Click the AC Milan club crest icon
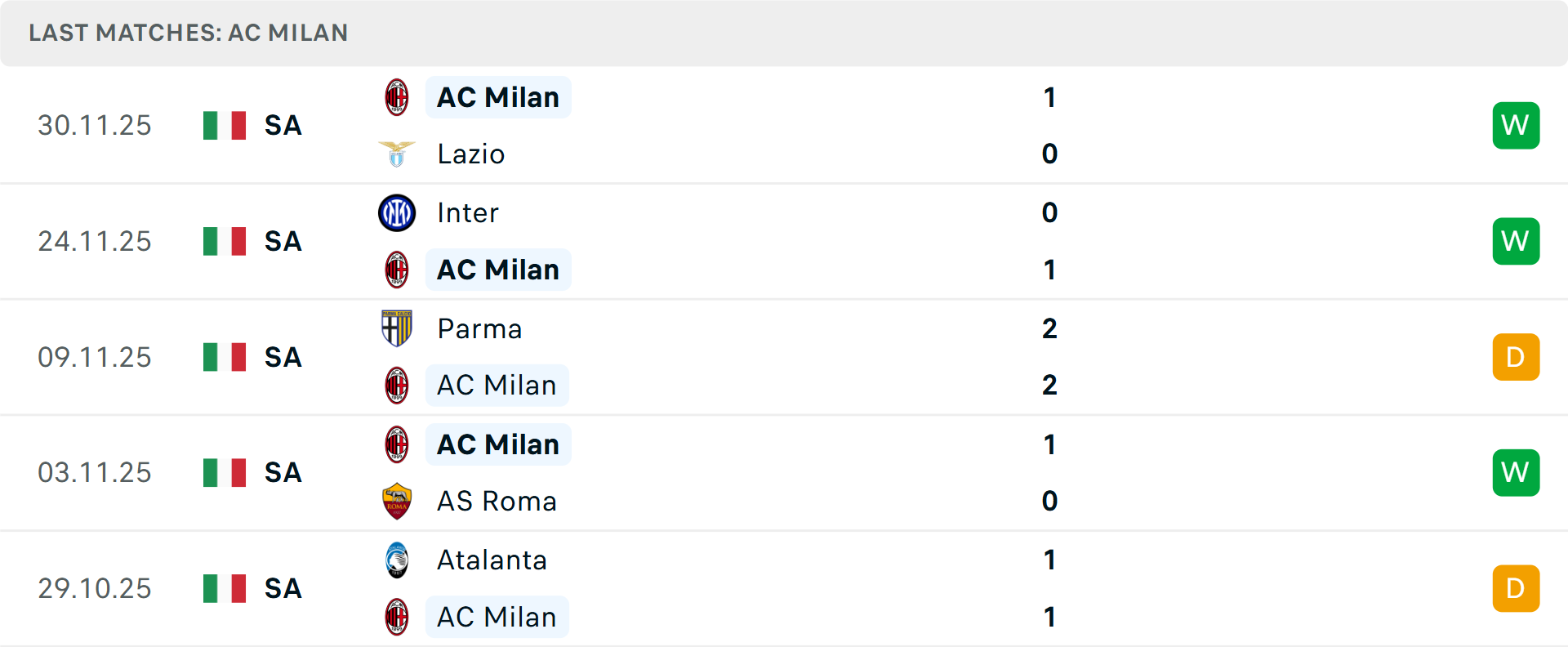This screenshot has height=647, width=1568. coord(397,96)
